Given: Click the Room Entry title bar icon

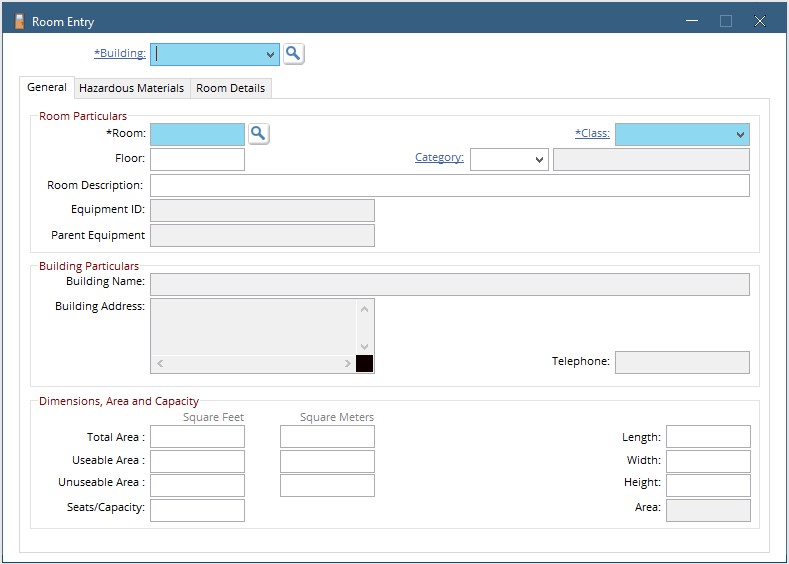Looking at the screenshot, I should (19, 21).
